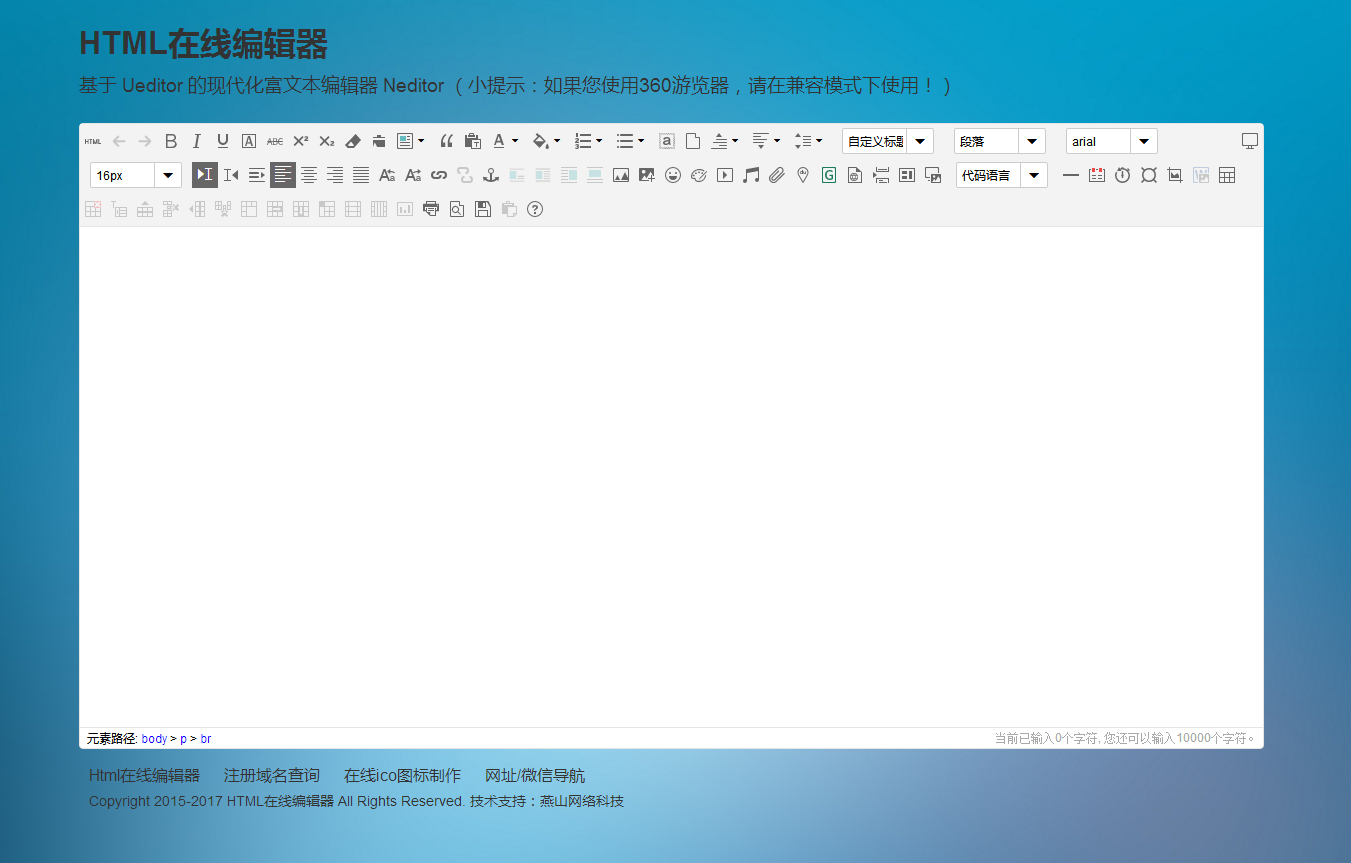The width and height of the screenshot is (1351, 863).
Task: Click the first-line indent icon
Action: [x=257, y=175]
